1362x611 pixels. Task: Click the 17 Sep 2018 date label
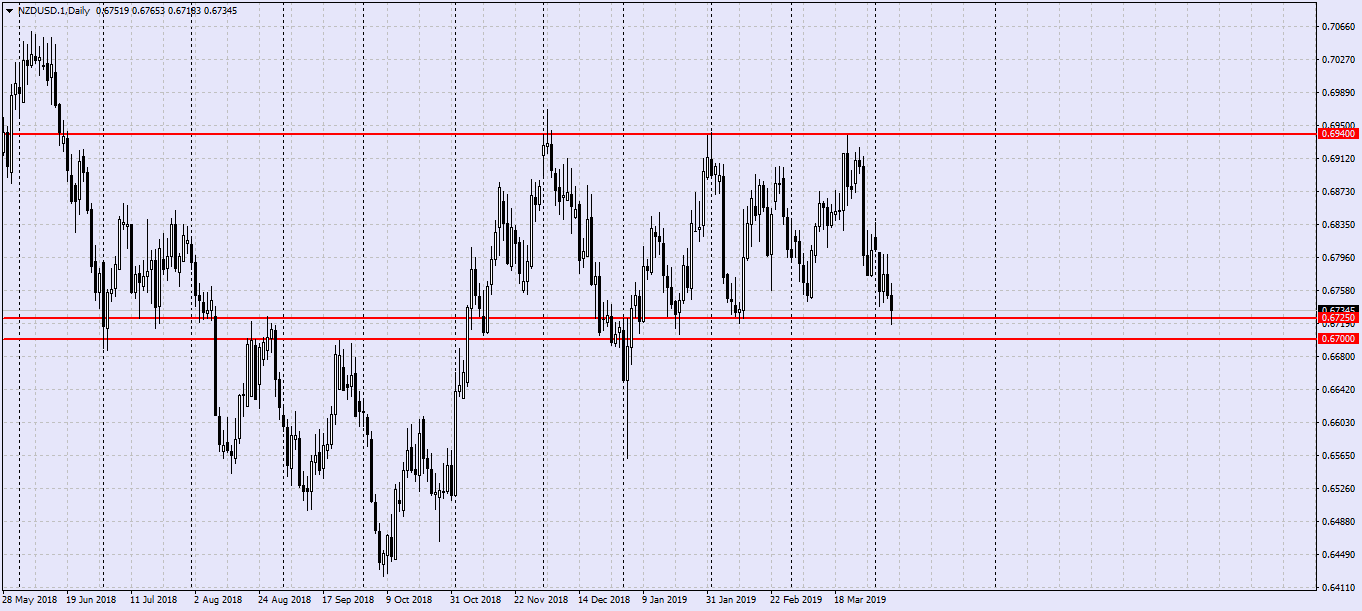pyautogui.click(x=349, y=600)
